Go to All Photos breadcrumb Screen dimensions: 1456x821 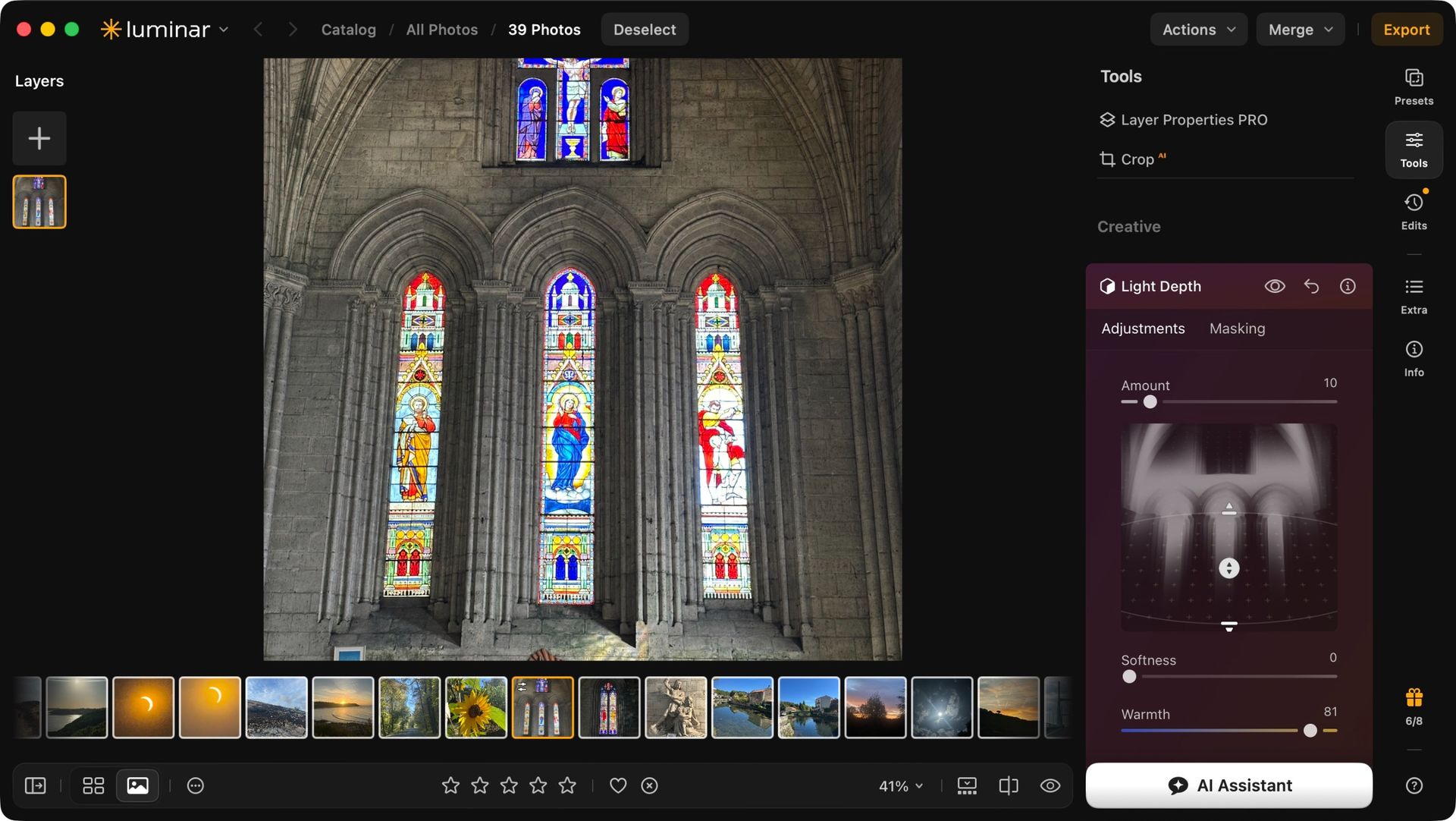coord(441,29)
